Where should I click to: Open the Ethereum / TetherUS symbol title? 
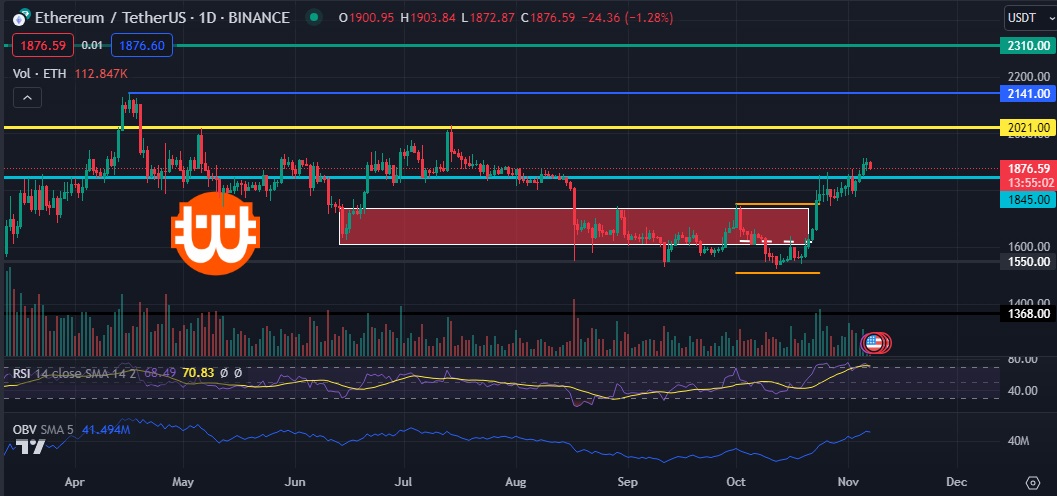coord(162,17)
